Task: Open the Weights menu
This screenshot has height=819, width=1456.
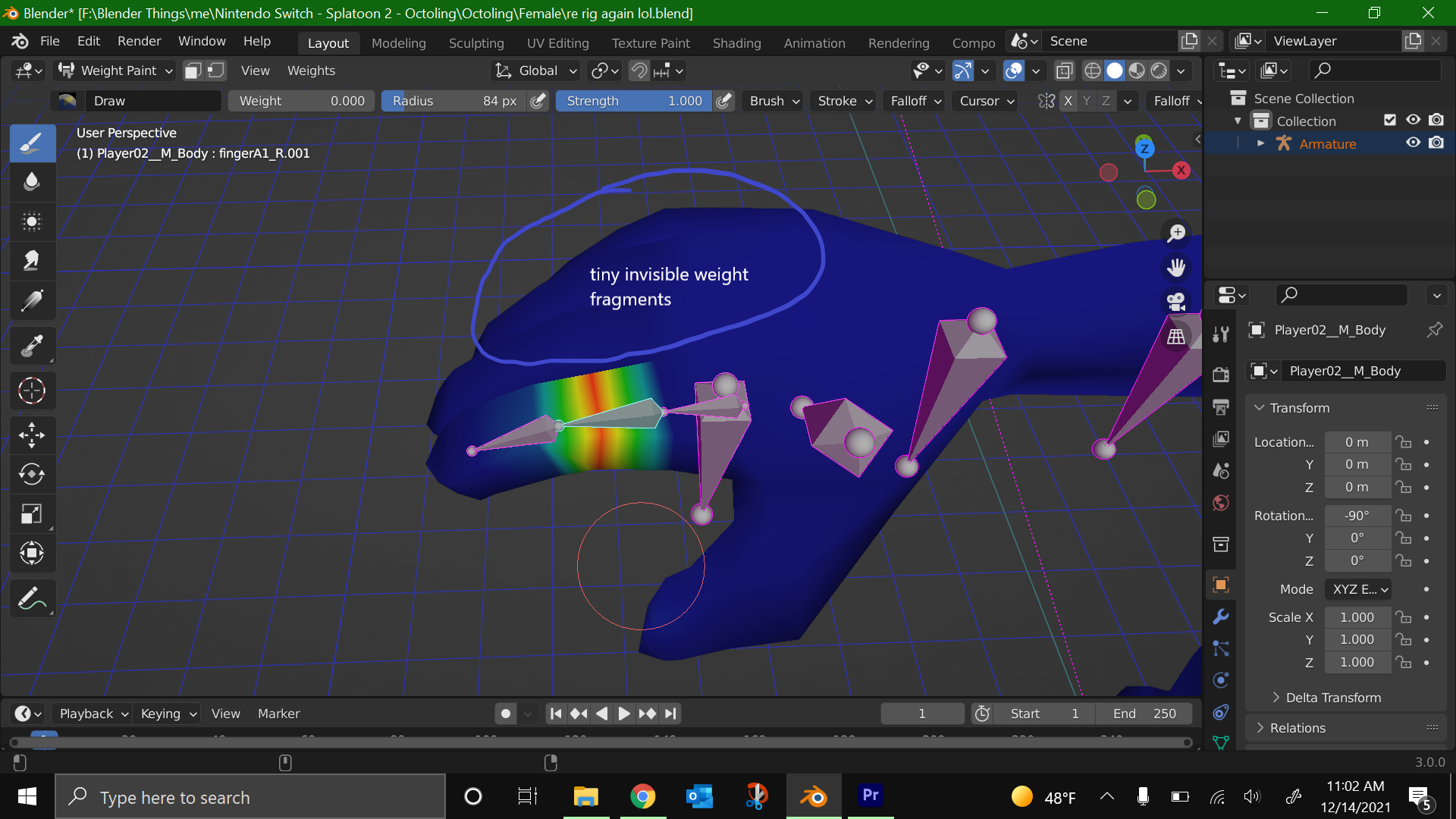Action: (x=311, y=71)
